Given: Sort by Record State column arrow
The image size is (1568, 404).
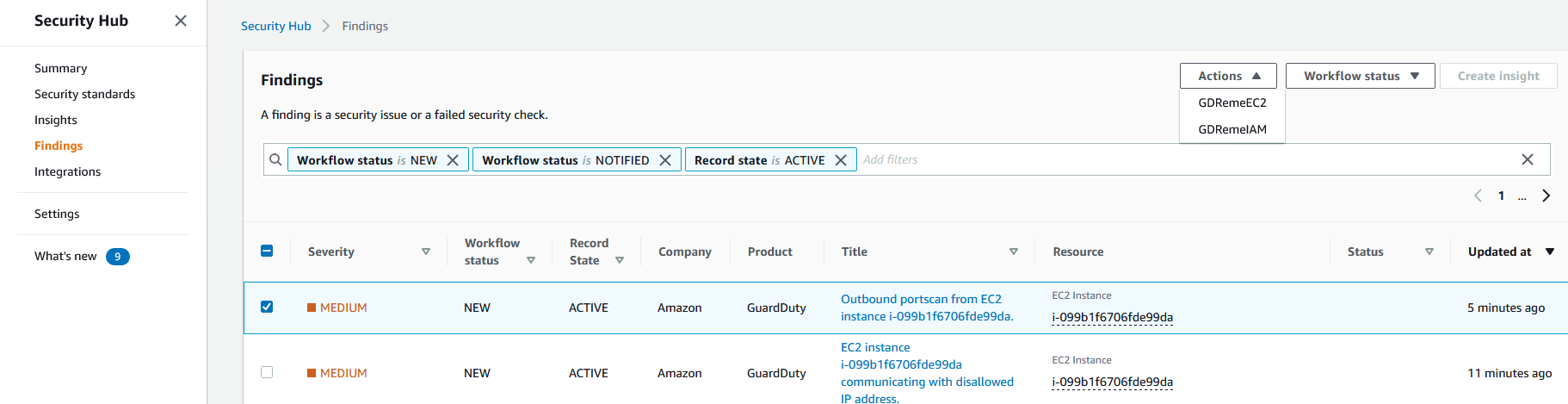Looking at the screenshot, I should pos(620,260).
